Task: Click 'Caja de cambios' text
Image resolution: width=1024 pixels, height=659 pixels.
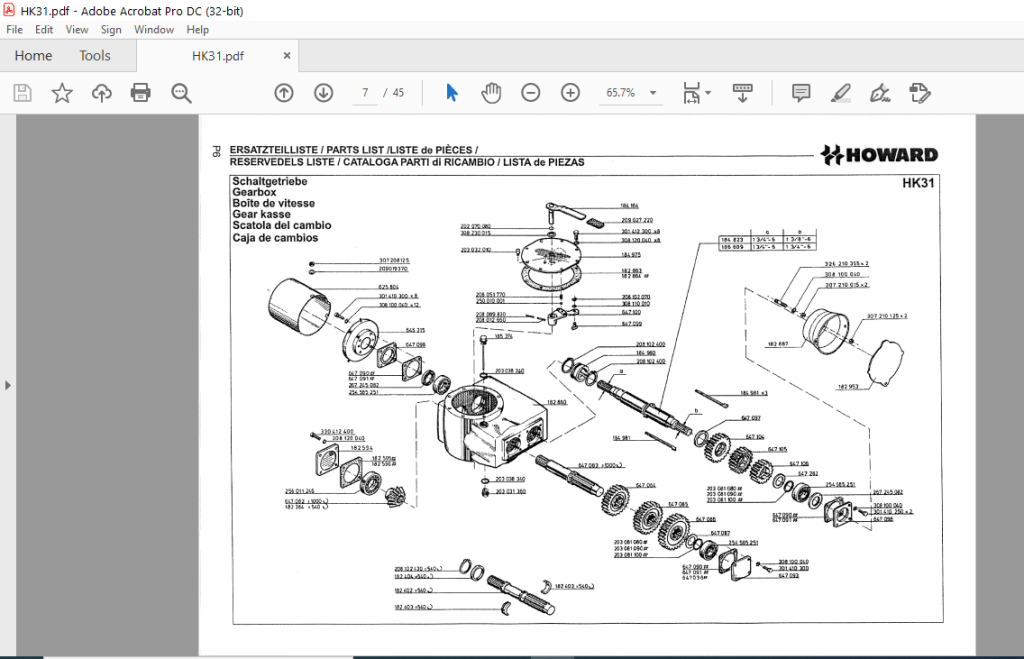Action: [x=275, y=238]
